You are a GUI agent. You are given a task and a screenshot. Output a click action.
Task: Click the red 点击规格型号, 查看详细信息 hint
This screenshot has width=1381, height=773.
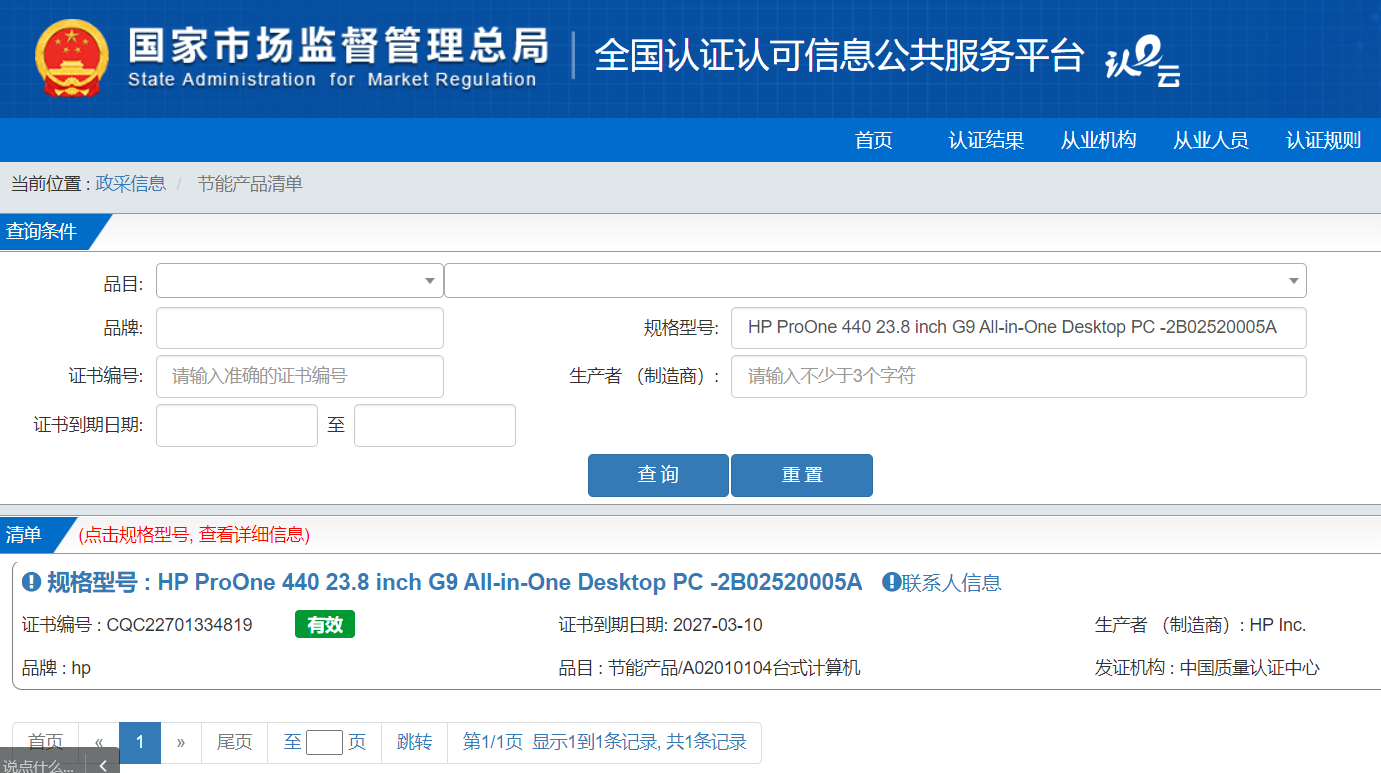point(194,535)
